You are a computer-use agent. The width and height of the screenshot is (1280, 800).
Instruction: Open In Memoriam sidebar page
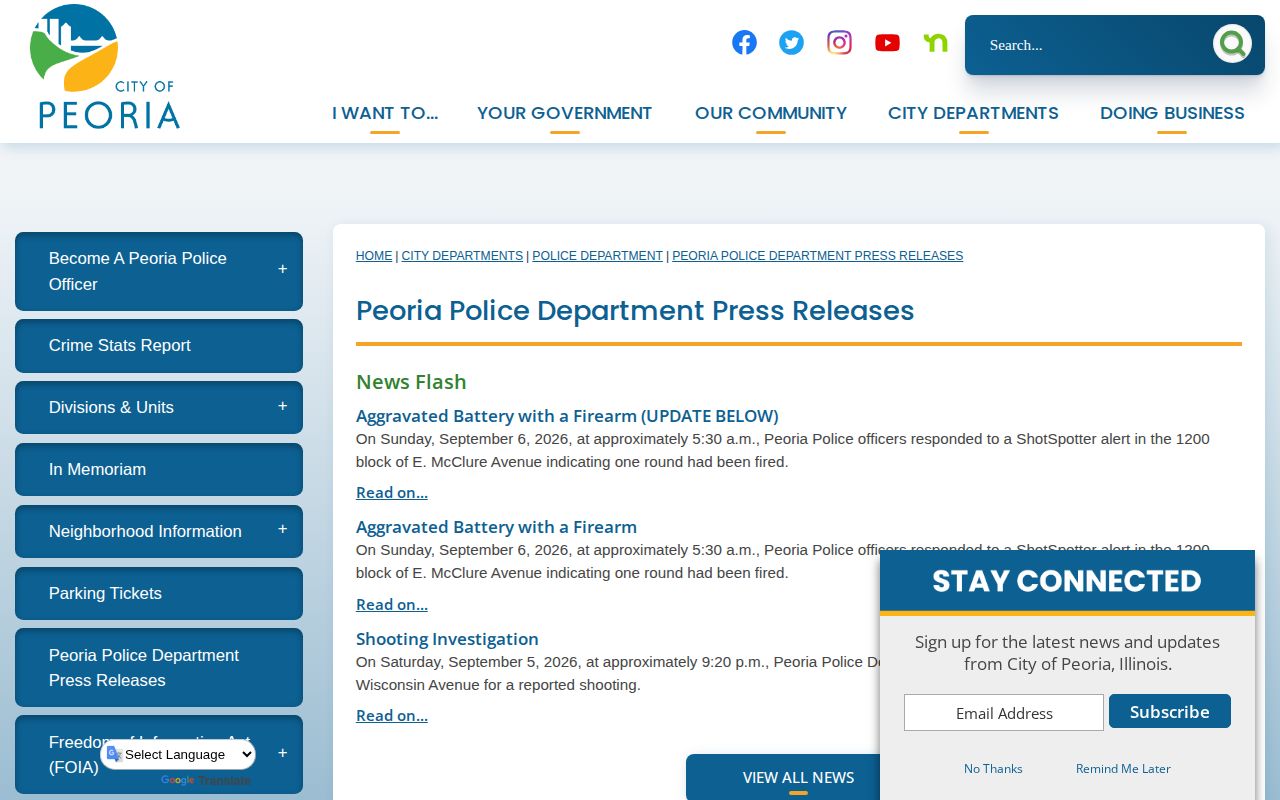tap(159, 469)
